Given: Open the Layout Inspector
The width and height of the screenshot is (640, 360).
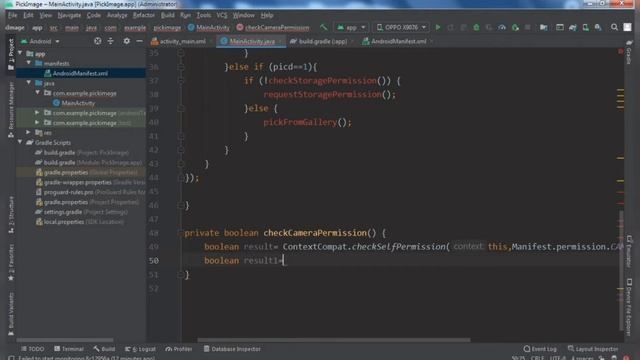Looking at the screenshot, I should pyautogui.click(x=593, y=349).
